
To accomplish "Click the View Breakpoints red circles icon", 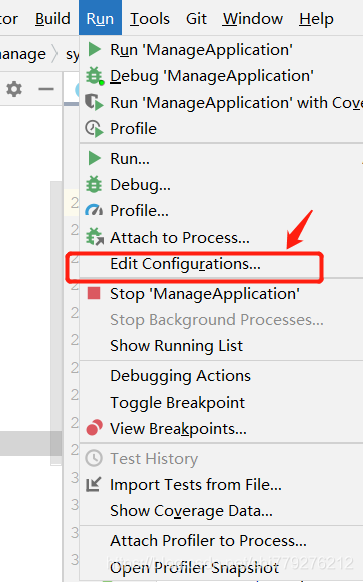I will [94, 428].
